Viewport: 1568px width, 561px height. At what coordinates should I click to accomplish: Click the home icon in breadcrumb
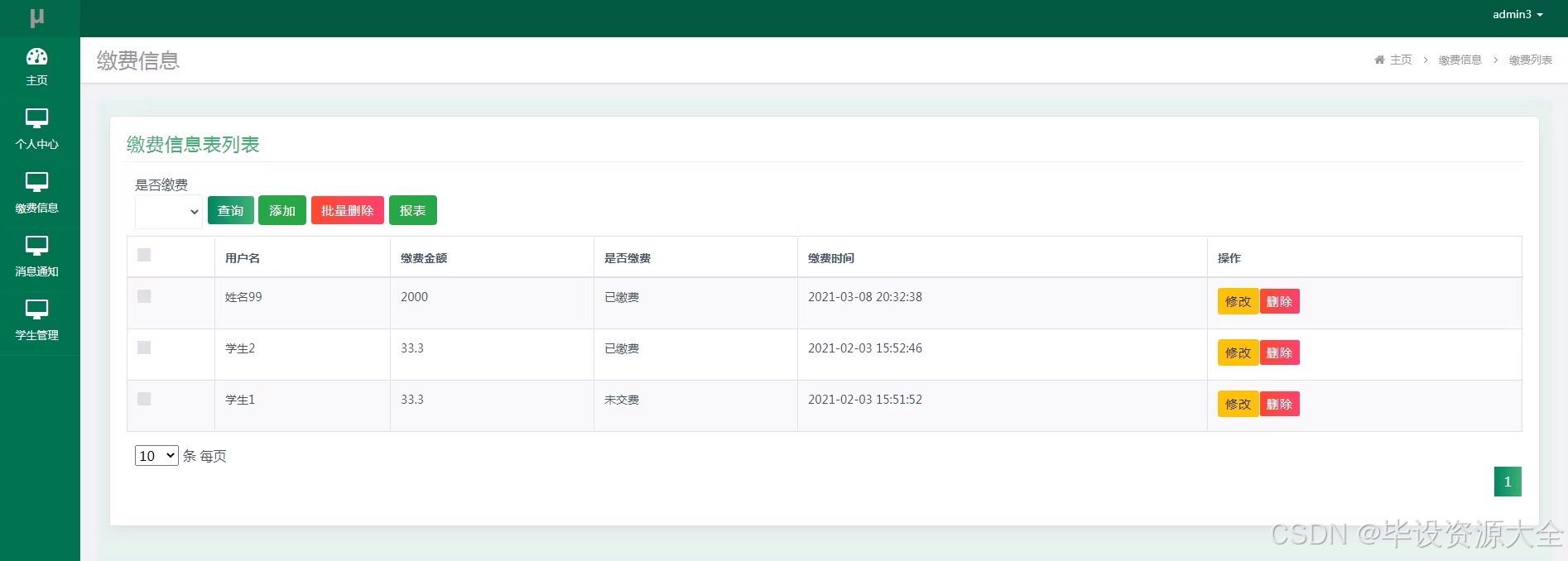point(1379,60)
